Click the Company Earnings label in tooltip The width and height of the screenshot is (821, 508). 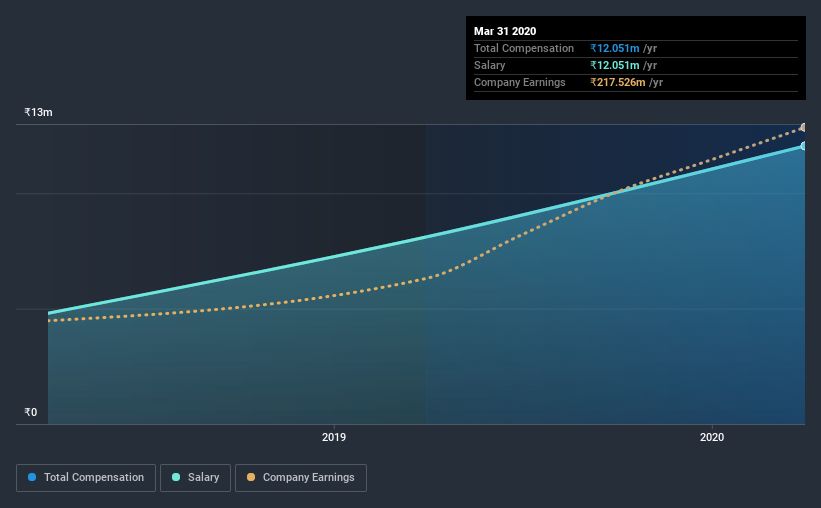[x=519, y=82]
